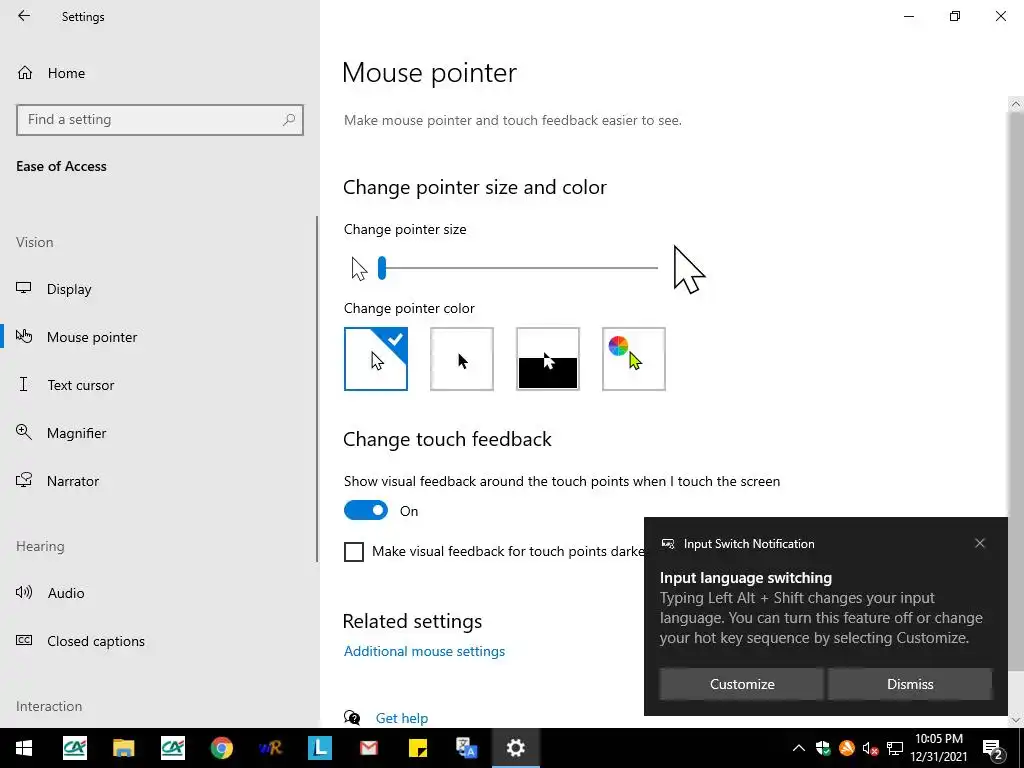Open File Explorer from the taskbar
This screenshot has width=1024, height=768.
[x=123, y=748]
